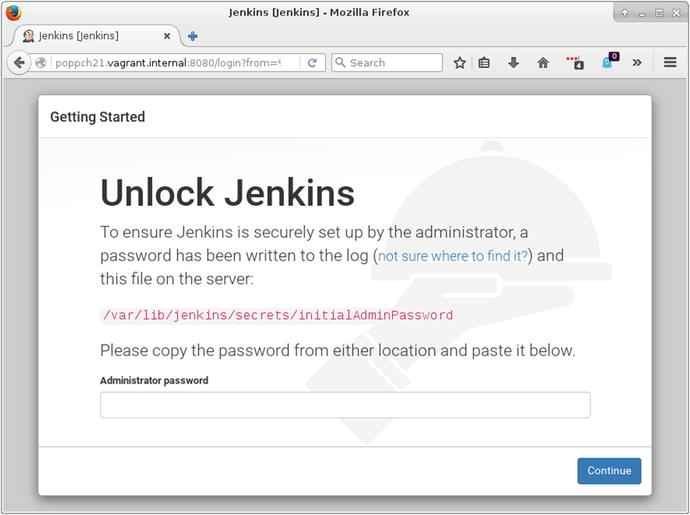Open the Firefox hamburger menu
Viewport: 690px width, 515px height.
click(x=670, y=62)
